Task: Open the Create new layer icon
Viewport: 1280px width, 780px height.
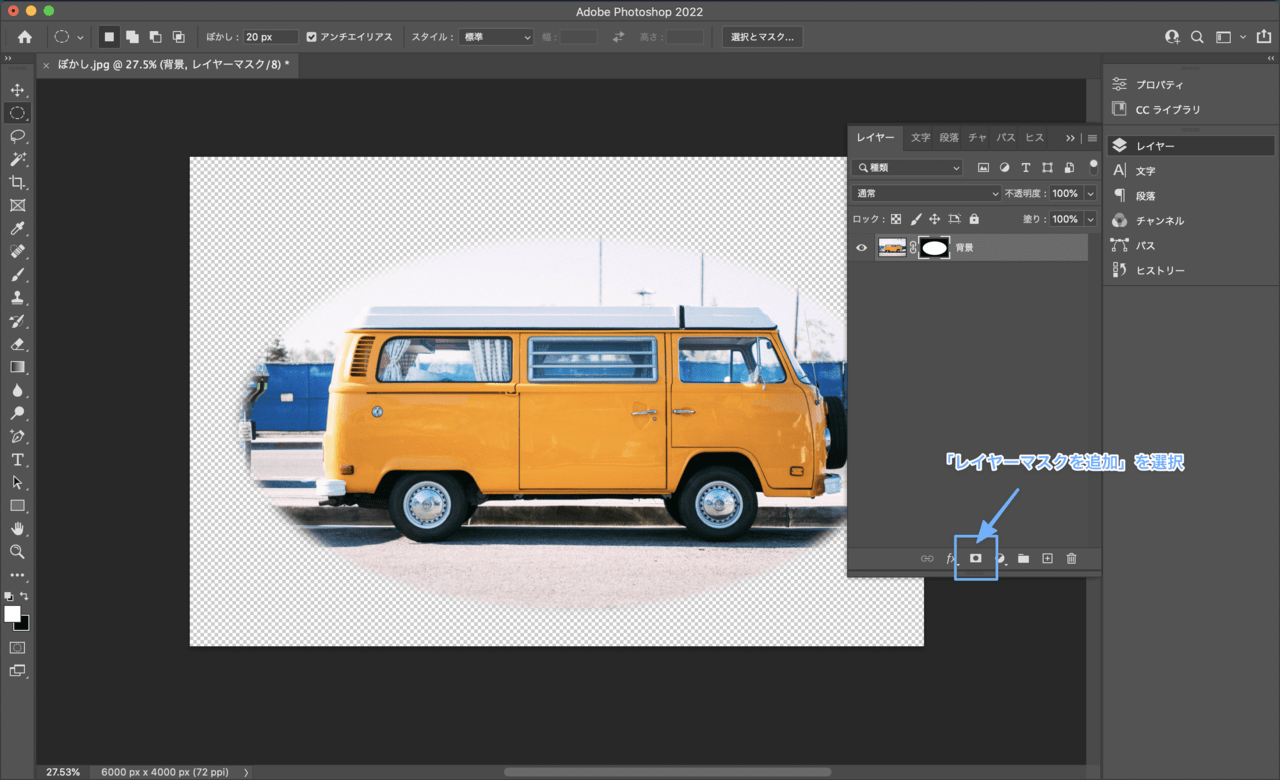Action: pyautogui.click(x=1047, y=558)
